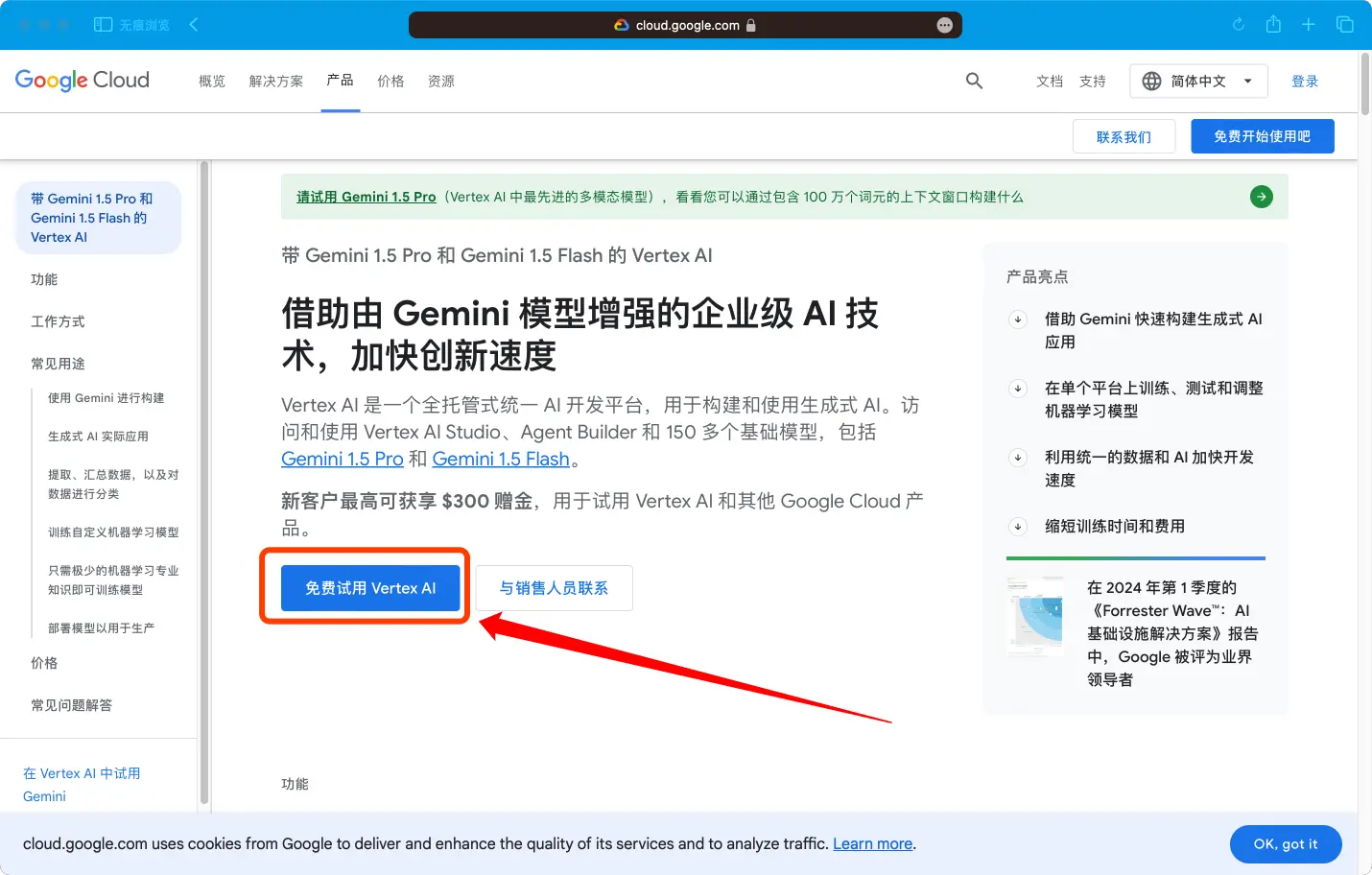Dismiss cookies with OK, got it
The width and height of the screenshot is (1372, 875).
pos(1286,844)
